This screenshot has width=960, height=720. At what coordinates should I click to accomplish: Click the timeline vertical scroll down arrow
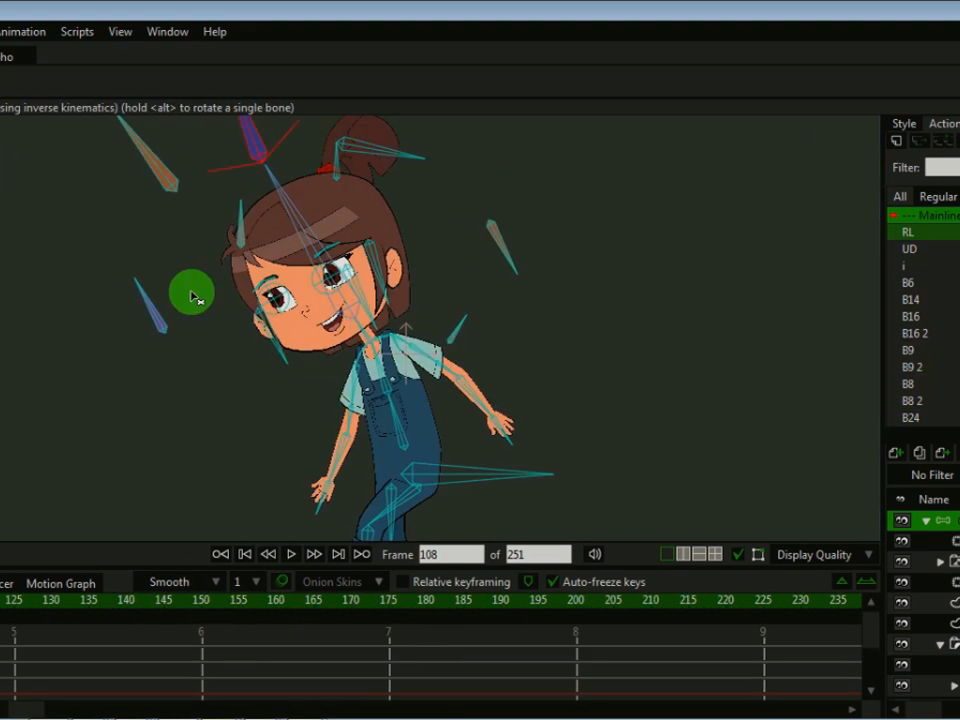click(x=871, y=691)
